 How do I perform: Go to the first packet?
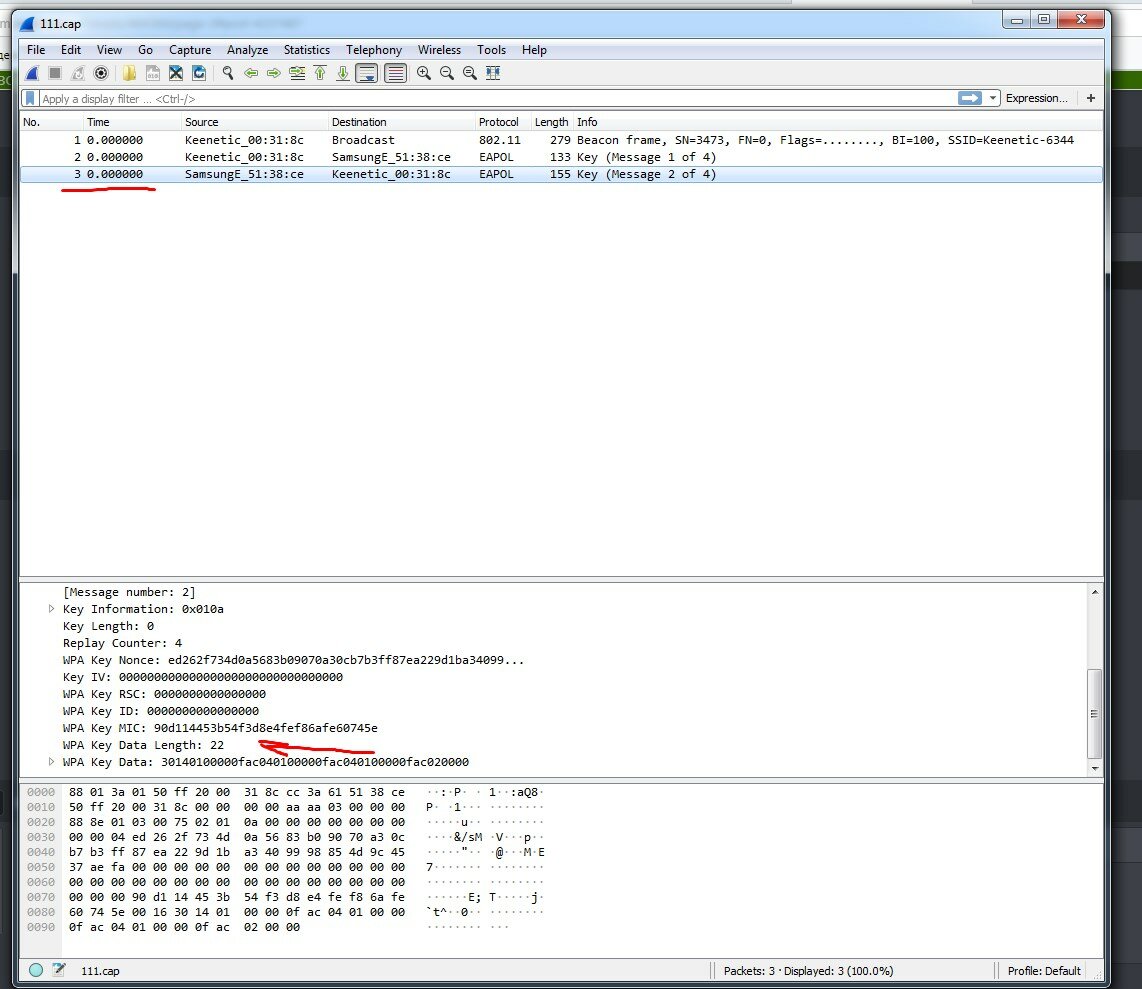tap(320, 73)
